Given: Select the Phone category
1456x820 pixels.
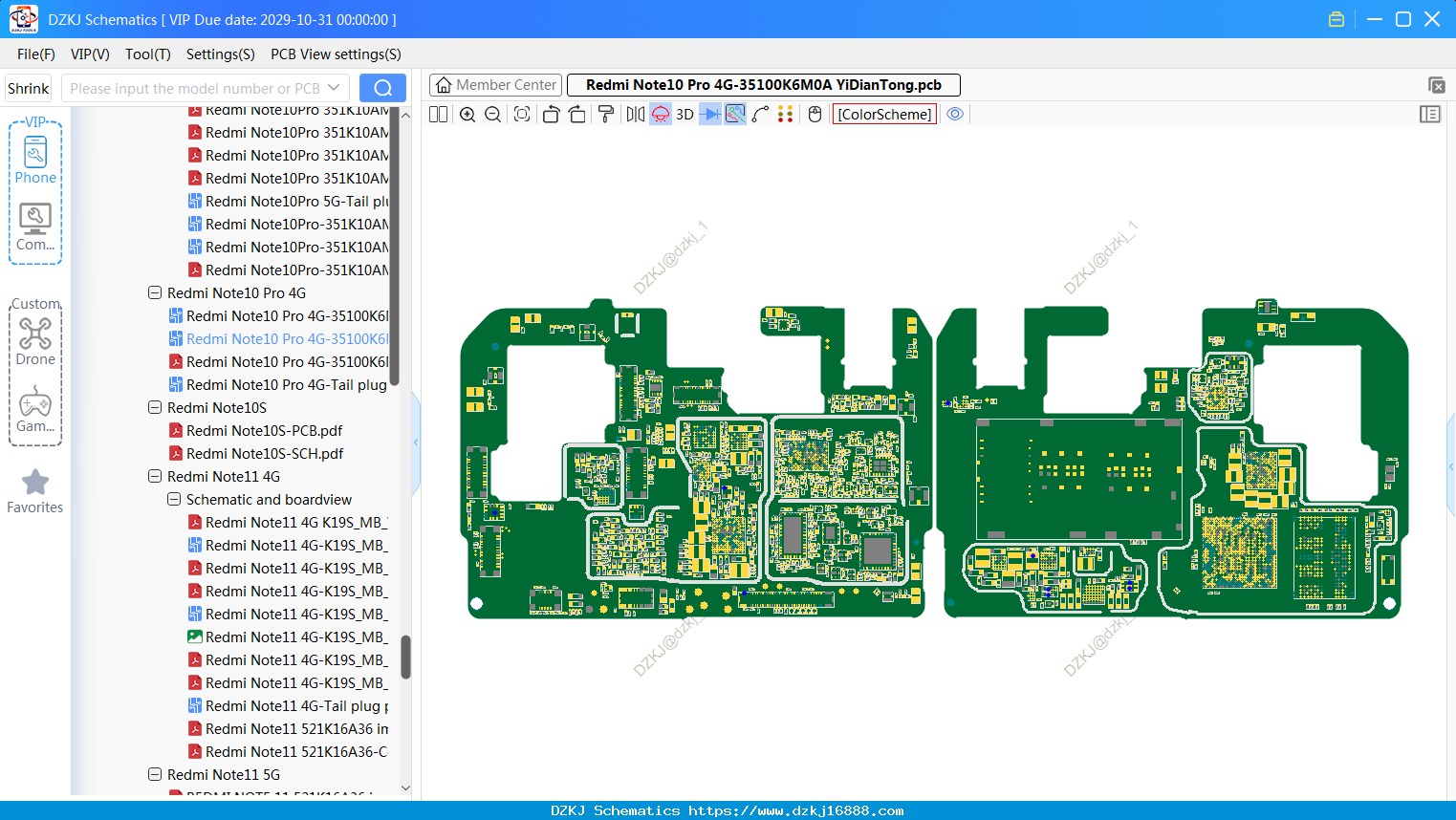Looking at the screenshot, I should pos(35,161).
